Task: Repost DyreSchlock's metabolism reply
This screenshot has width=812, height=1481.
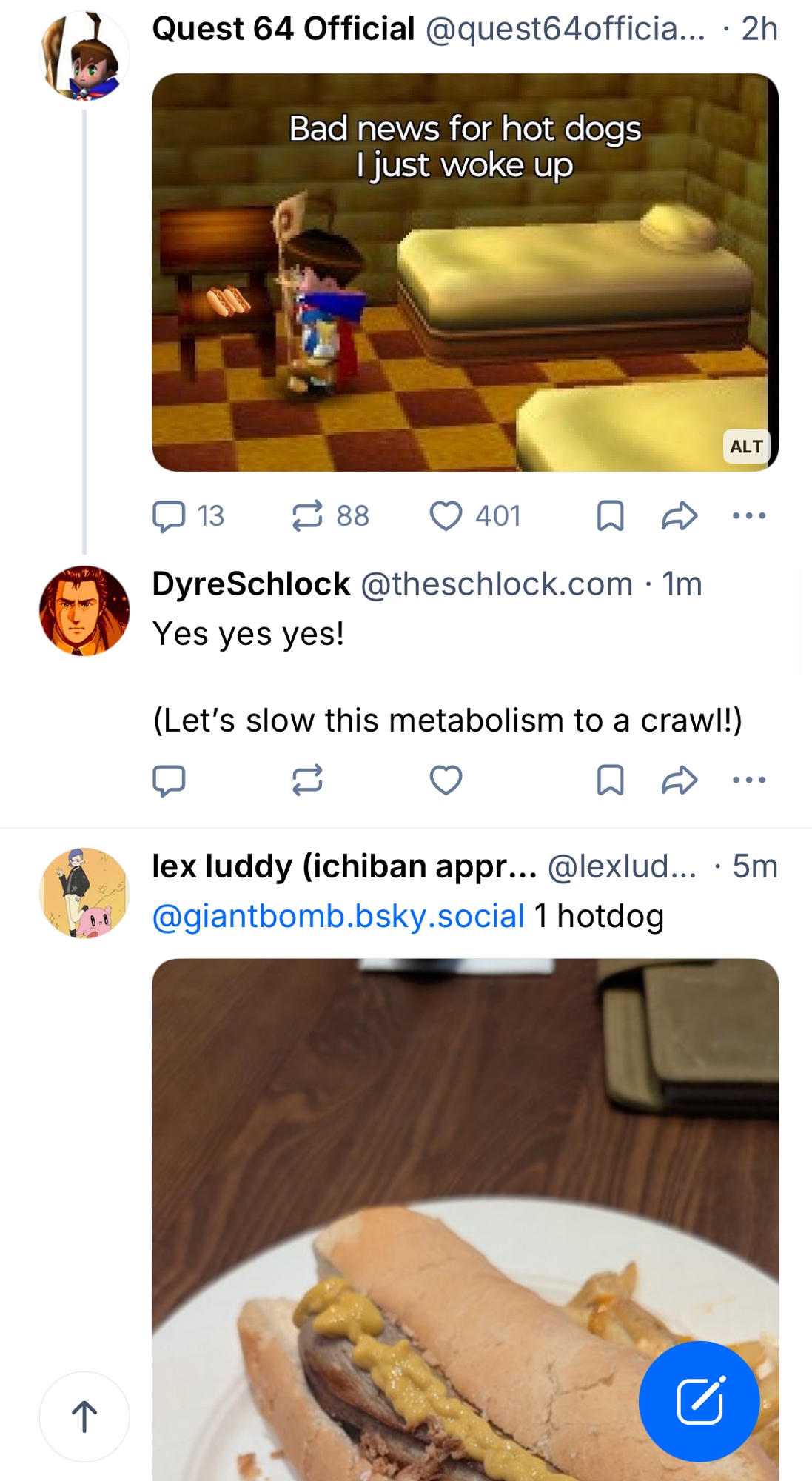Action: point(307,780)
